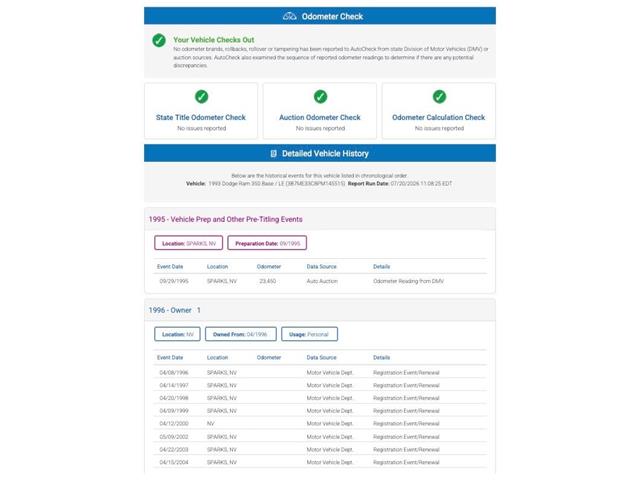Click the Data Source column header in 1995 table
Image resolution: width=640 pixels, height=480 pixels.
coord(322,267)
